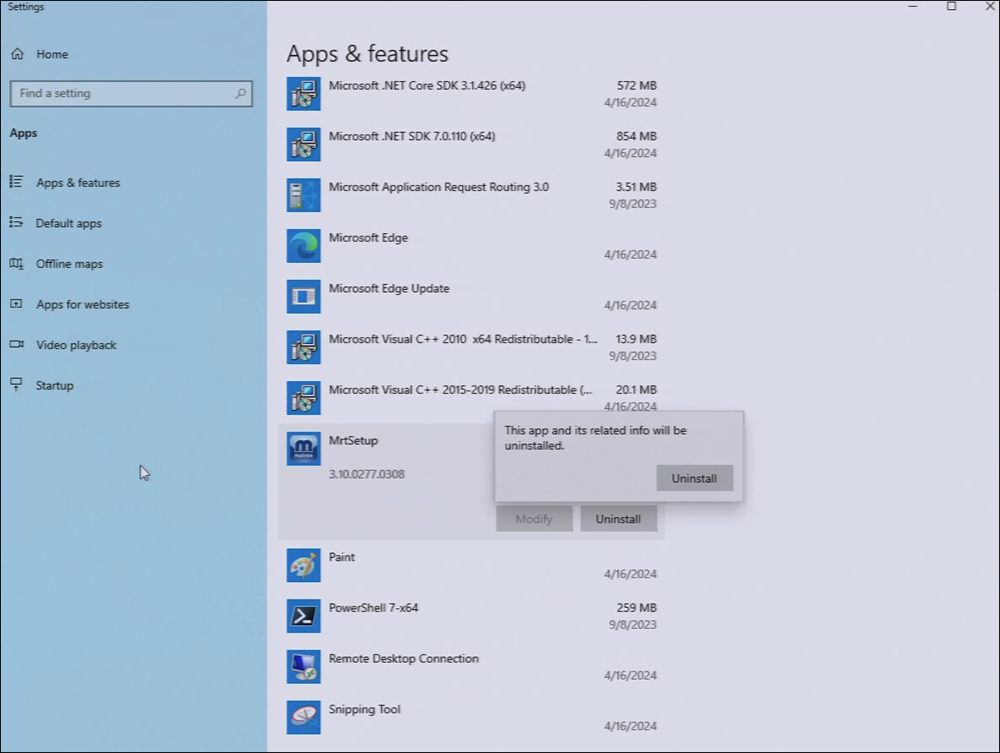Screen dimensions: 1000x753
Task: Click the MrtSetup app icon
Action: coord(303,449)
